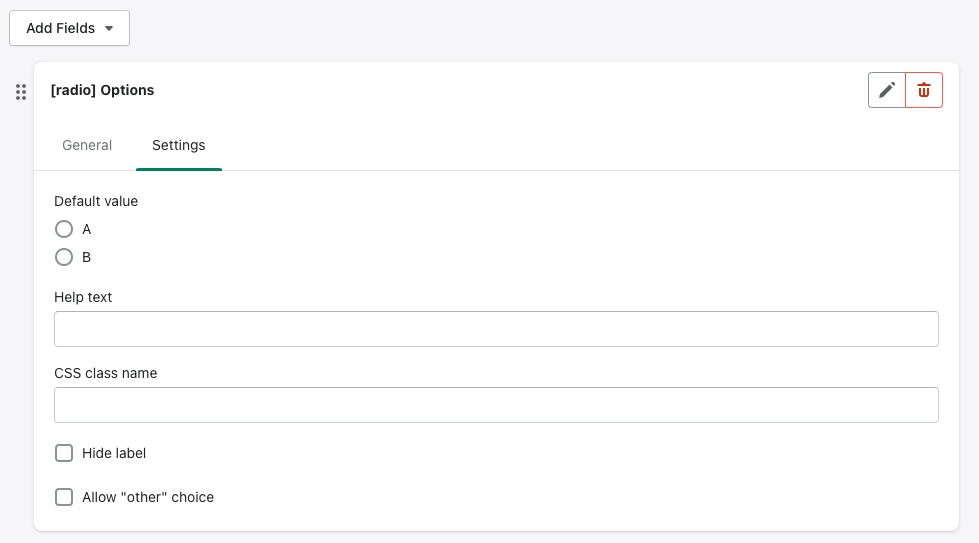Click the Allow "other" choice text
979x543 pixels.
point(148,497)
